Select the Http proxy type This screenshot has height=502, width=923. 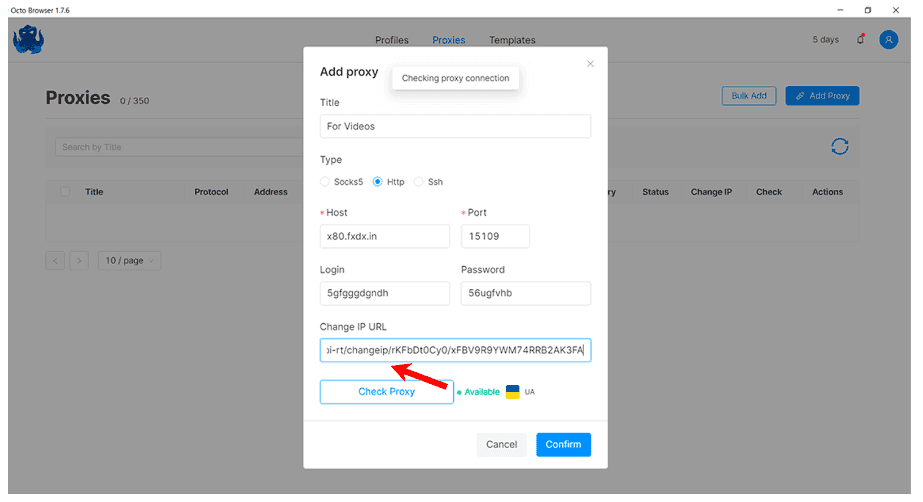click(378, 182)
